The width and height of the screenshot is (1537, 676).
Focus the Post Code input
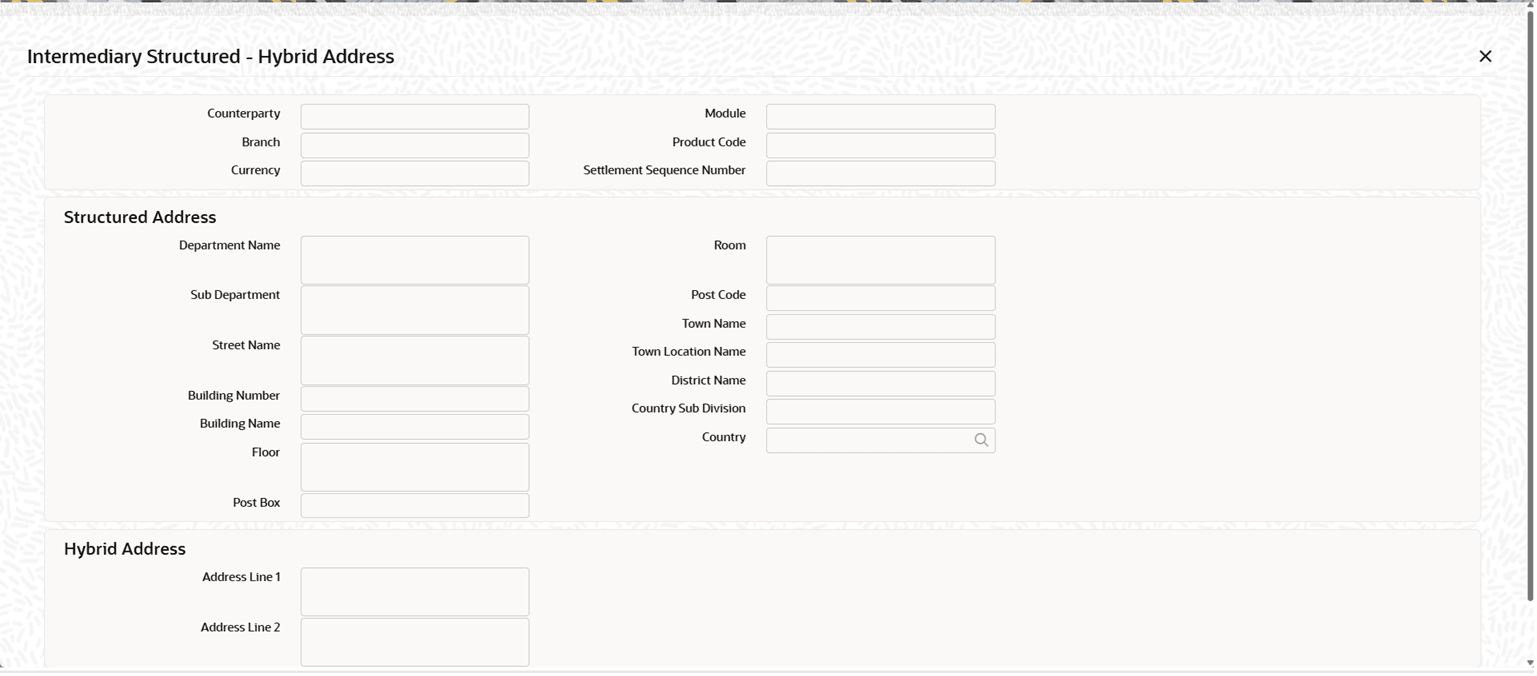(x=880, y=298)
